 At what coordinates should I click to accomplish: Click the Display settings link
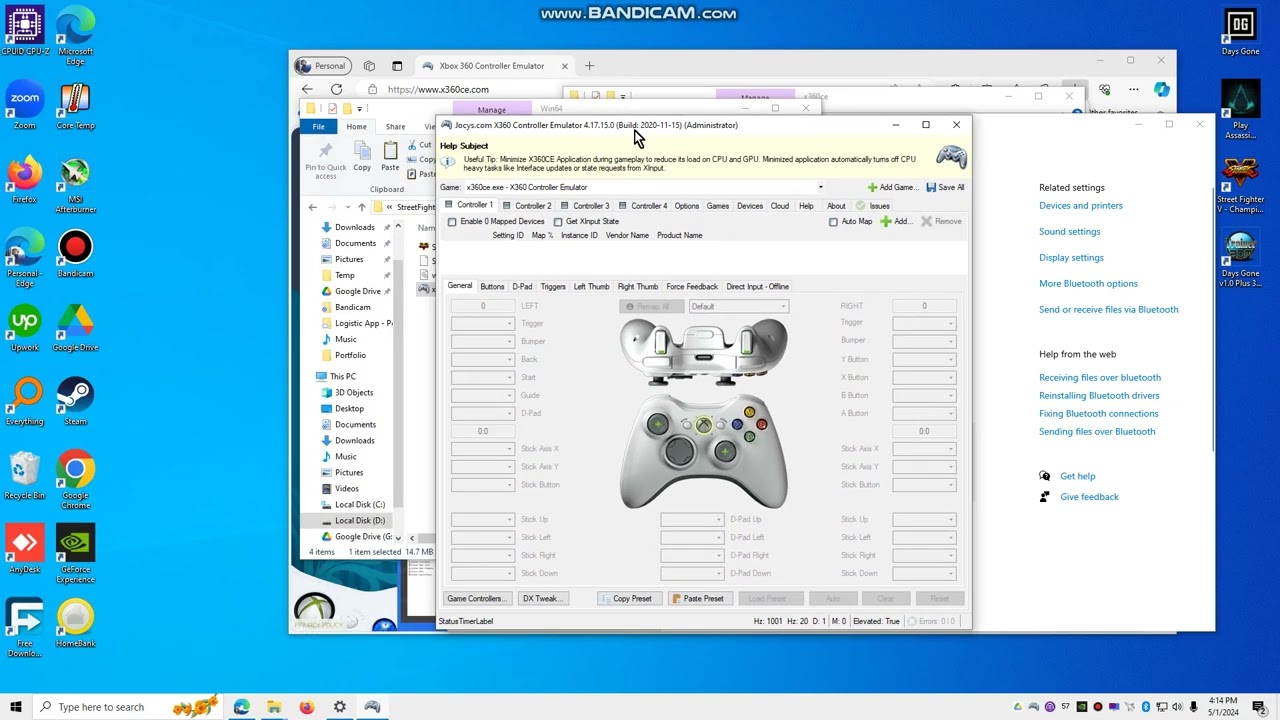(x=1071, y=258)
